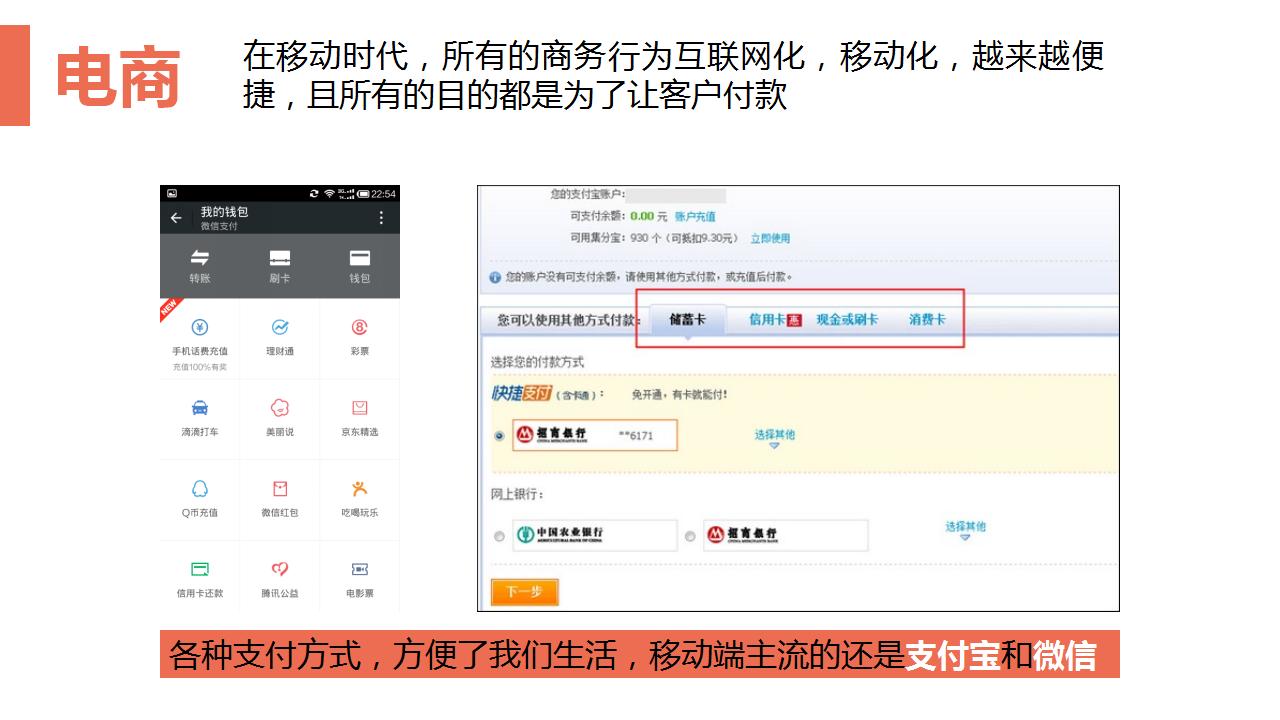
Task: Open the three-dot overflow menu in wallet
Action: (380, 218)
